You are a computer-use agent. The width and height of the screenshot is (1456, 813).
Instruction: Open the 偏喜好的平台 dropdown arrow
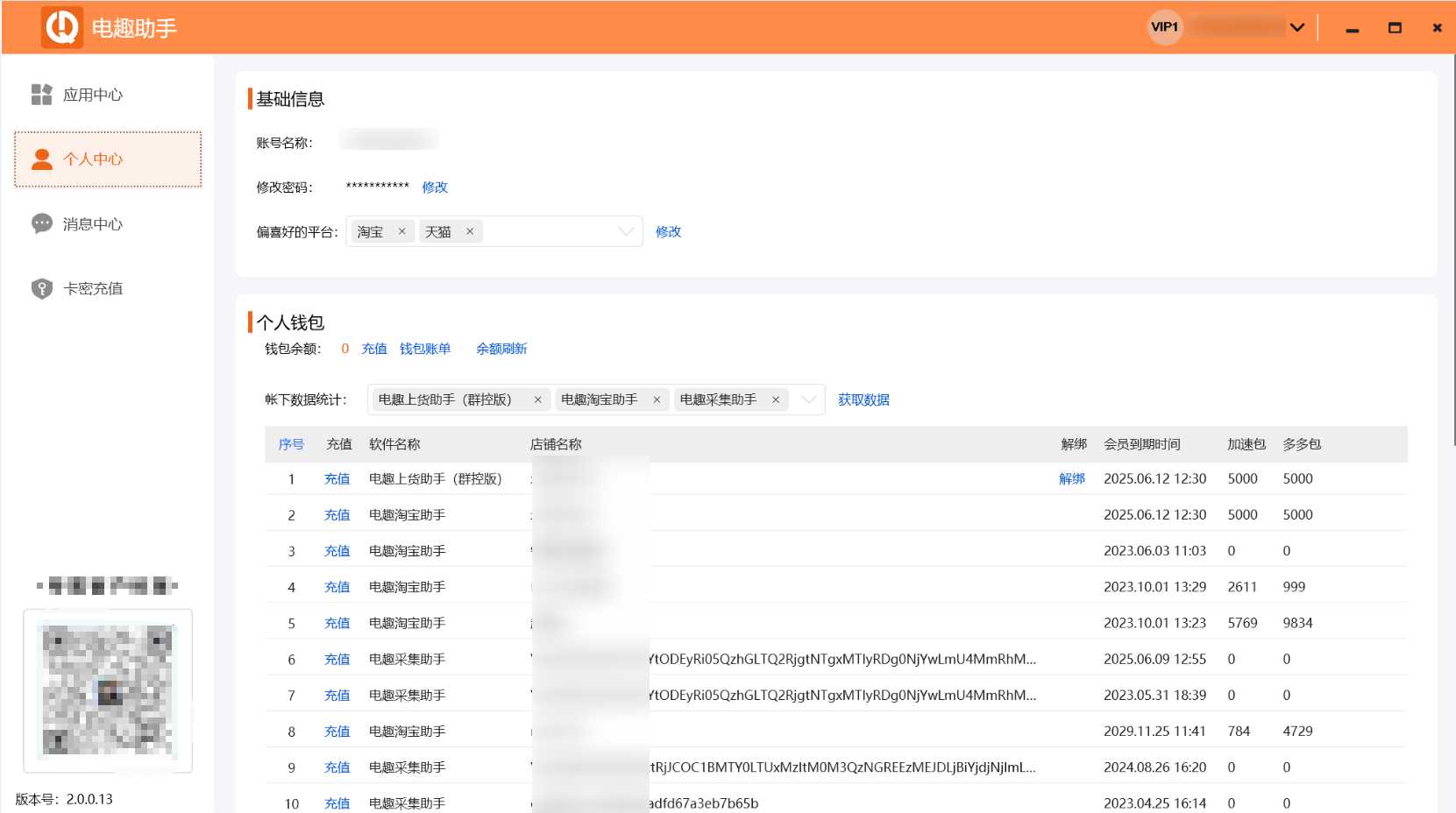click(x=626, y=231)
